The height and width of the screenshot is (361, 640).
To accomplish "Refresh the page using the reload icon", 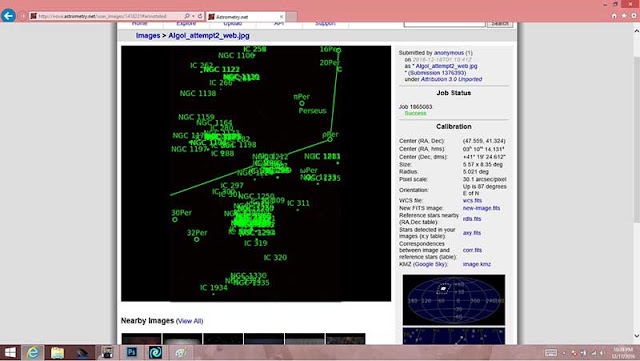I will click(x=200, y=16).
